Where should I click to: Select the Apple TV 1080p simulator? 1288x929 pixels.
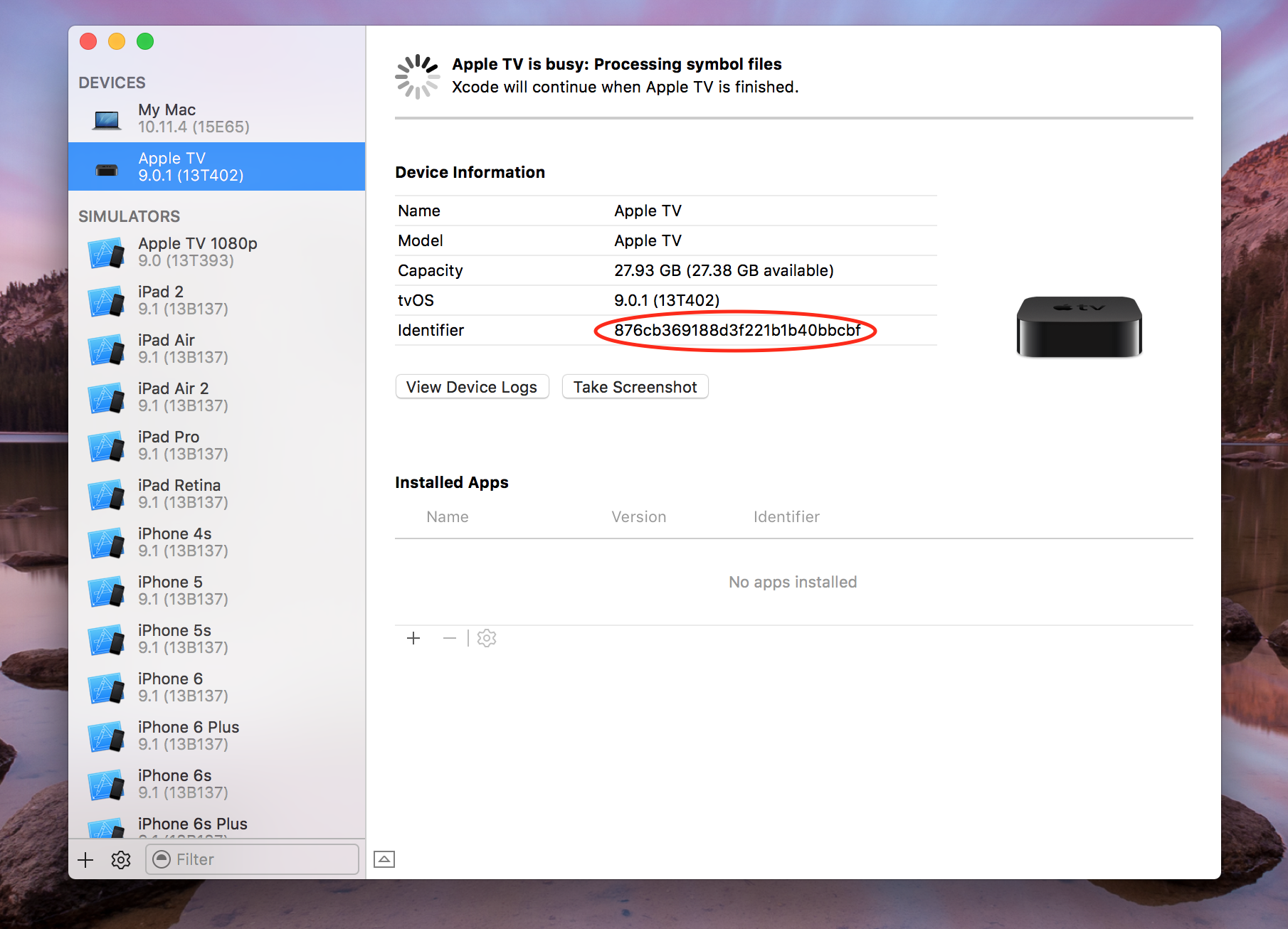(217, 253)
